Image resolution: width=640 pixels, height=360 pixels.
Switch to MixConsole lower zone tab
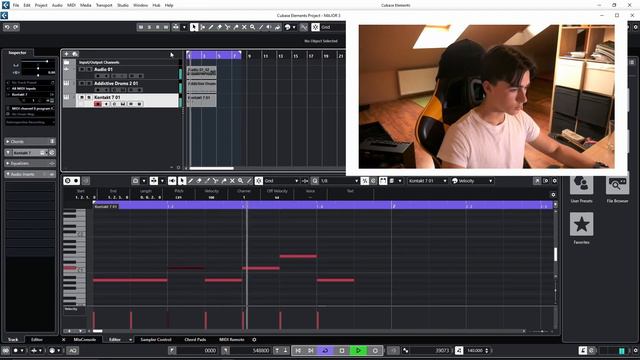click(x=84, y=340)
